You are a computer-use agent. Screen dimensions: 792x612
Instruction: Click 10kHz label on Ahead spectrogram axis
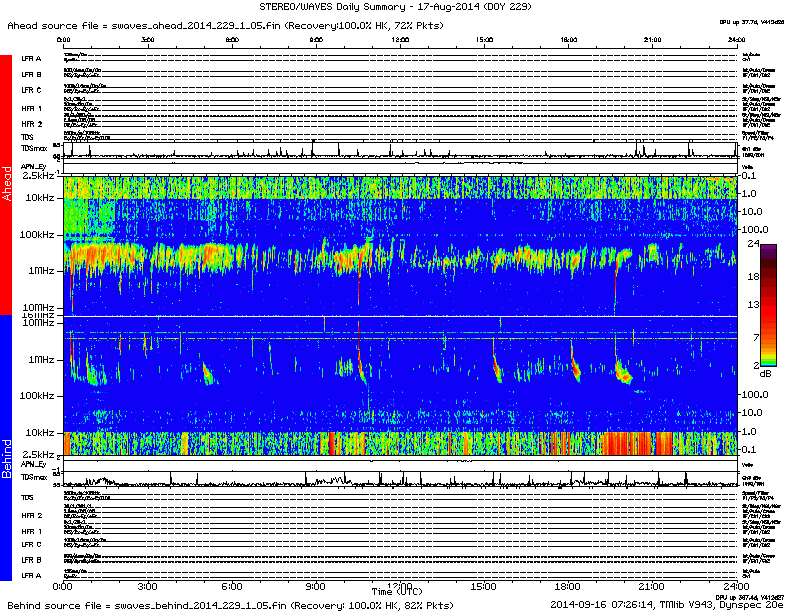(40, 198)
